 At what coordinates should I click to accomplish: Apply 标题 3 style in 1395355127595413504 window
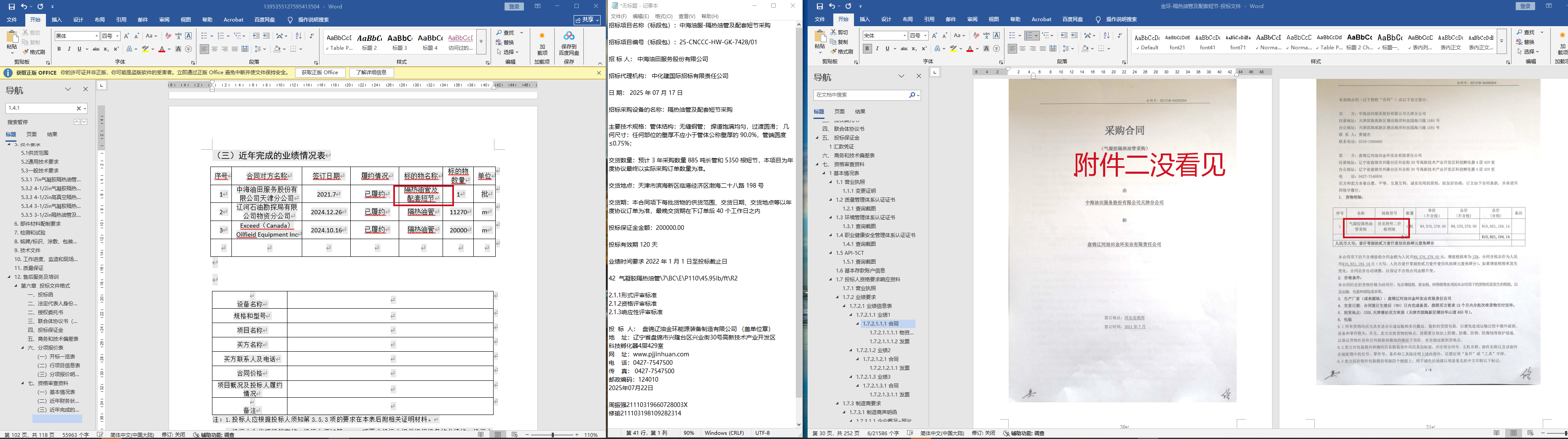[400, 42]
